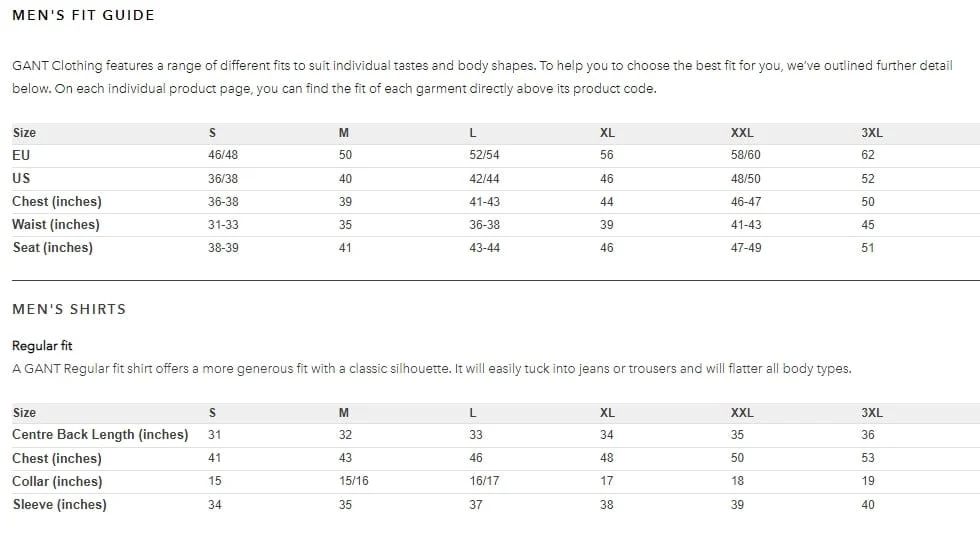
Task: Select the 52/54 EU size value for L
Action: (x=484, y=155)
